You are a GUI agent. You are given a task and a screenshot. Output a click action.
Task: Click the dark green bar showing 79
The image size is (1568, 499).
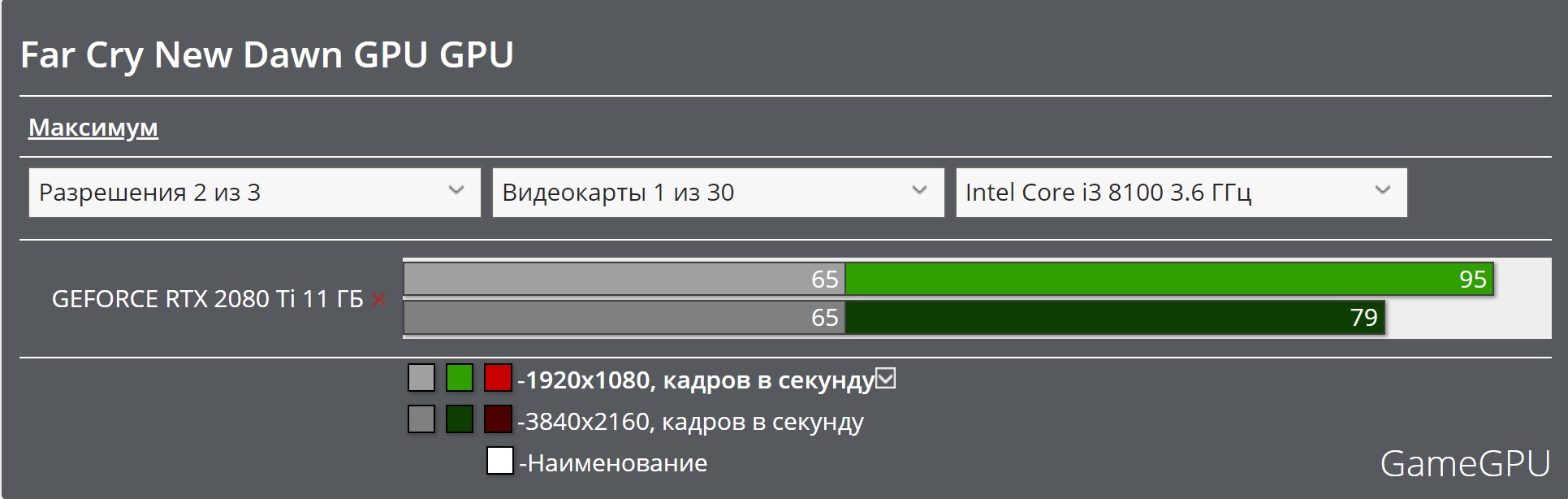click(x=1115, y=317)
